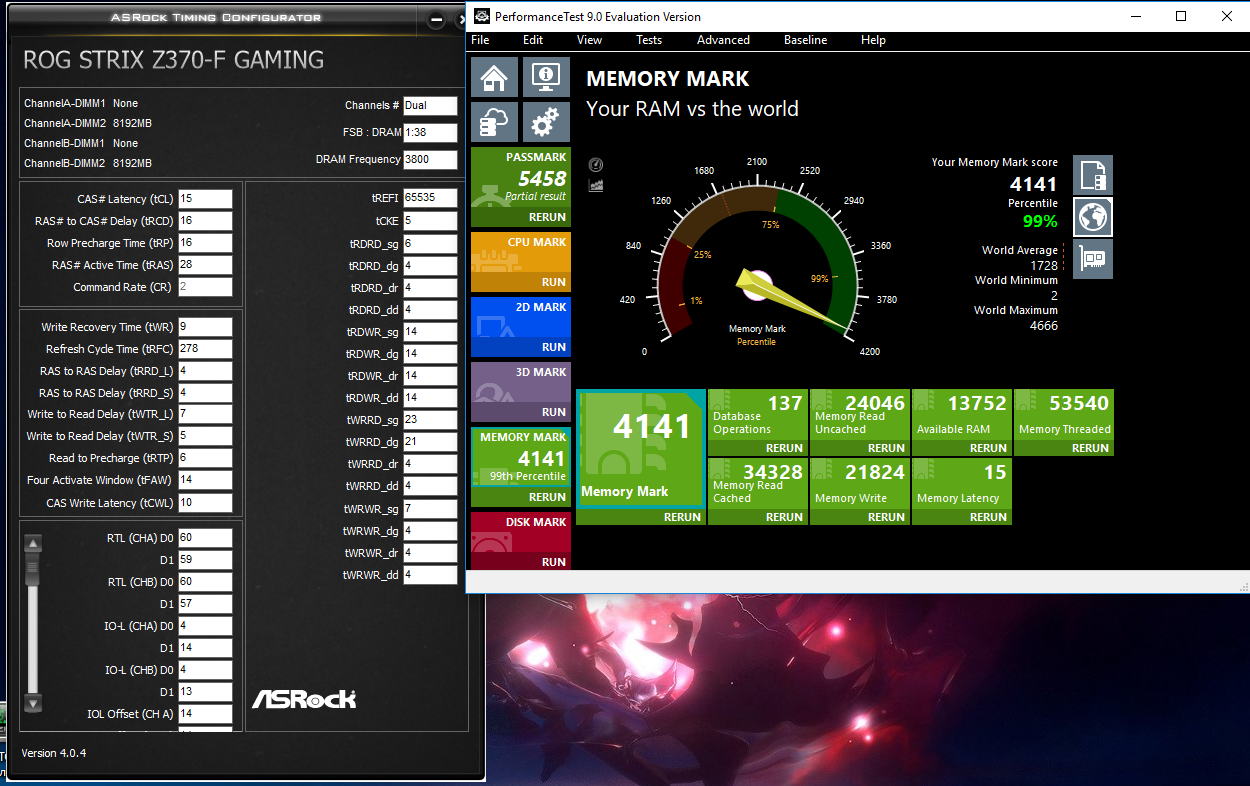Click the ASRock logo in Timing Configurator
The height and width of the screenshot is (786, 1250).
click(304, 699)
